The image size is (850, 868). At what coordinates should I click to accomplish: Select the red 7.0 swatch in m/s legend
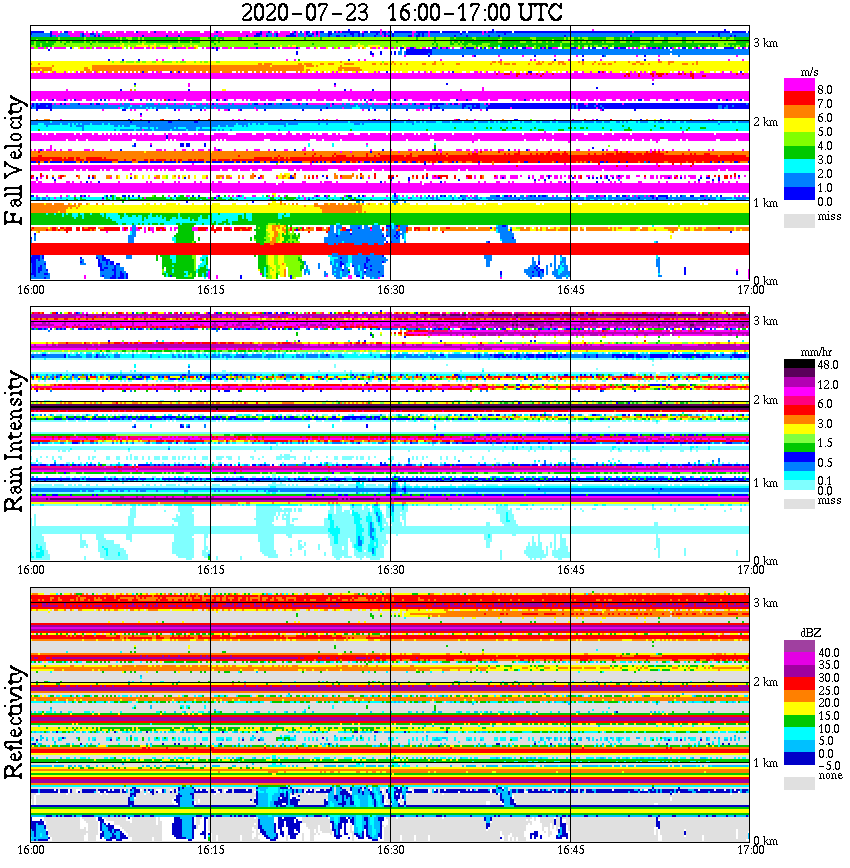[x=799, y=99]
